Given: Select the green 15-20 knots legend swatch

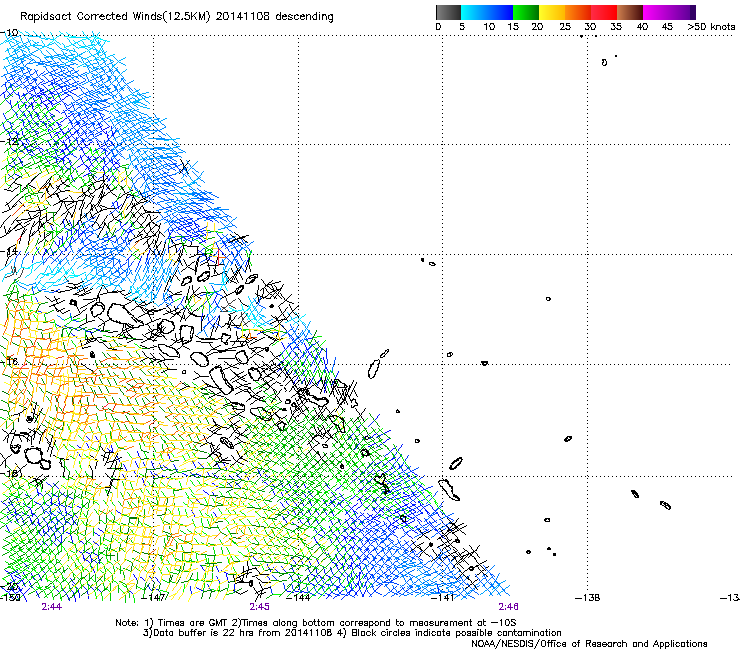Looking at the screenshot, I should pos(526,12).
